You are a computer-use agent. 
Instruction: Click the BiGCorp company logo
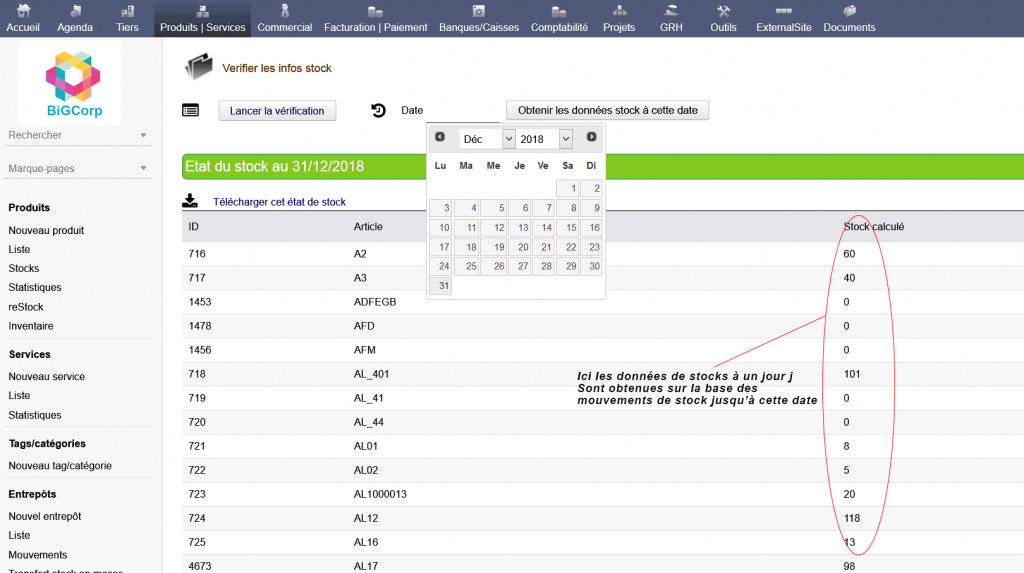pyautogui.click(x=74, y=83)
